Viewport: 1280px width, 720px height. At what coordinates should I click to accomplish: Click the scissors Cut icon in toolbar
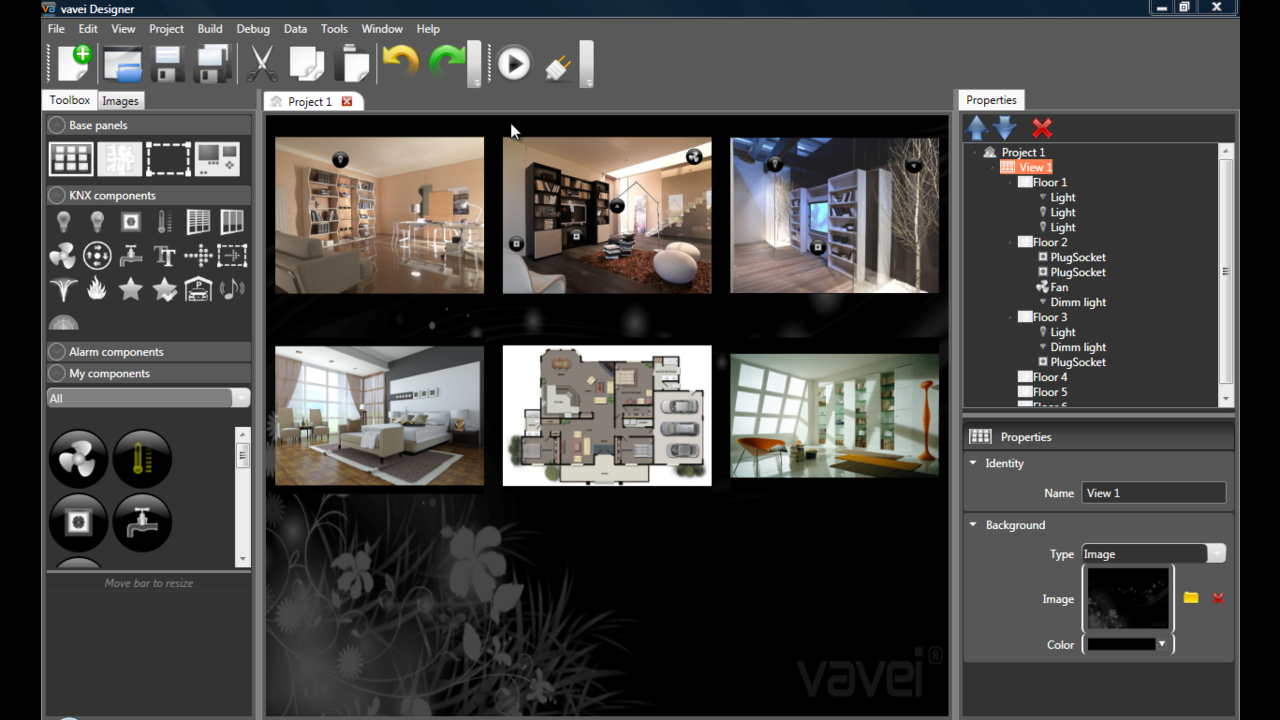coord(261,64)
